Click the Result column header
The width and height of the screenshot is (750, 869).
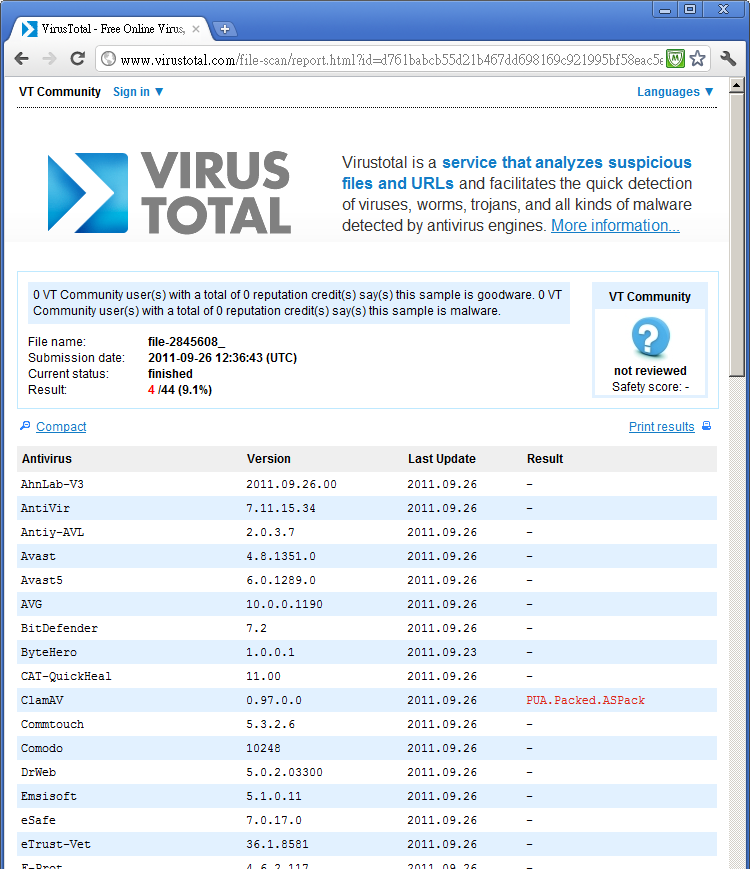pyautogui.click(x=545, y=459)
